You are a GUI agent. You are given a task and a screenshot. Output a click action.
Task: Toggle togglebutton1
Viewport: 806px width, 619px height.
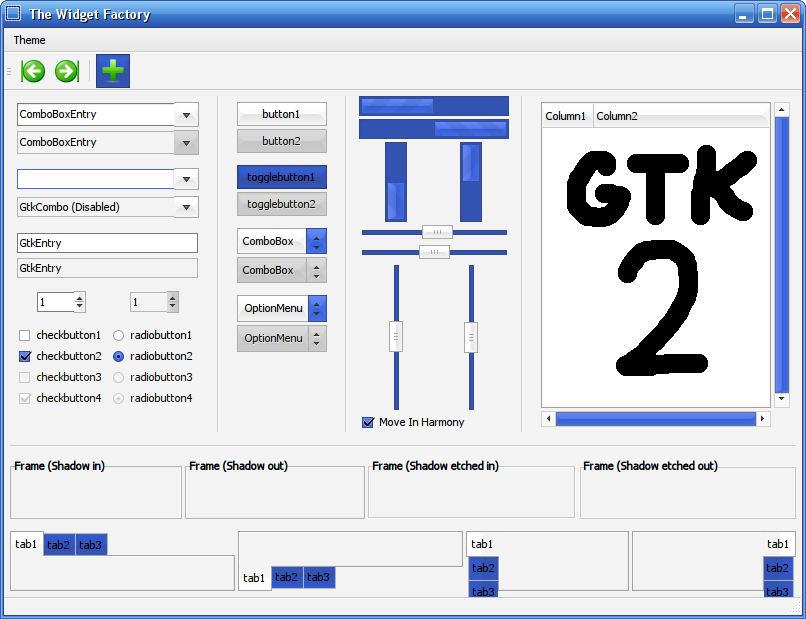[x=282, y=177]
